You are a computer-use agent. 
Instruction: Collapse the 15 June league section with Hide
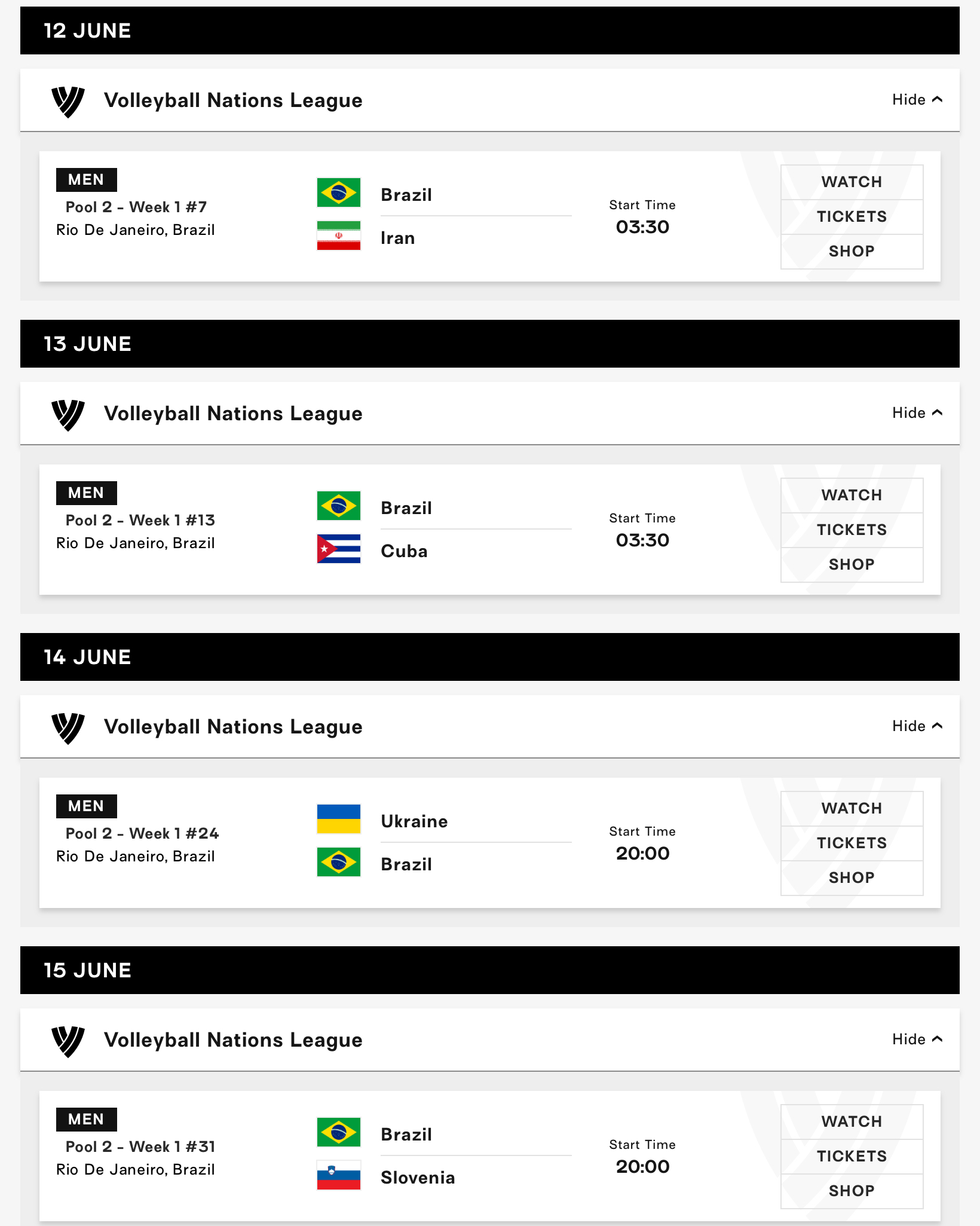coord(917,1039)
